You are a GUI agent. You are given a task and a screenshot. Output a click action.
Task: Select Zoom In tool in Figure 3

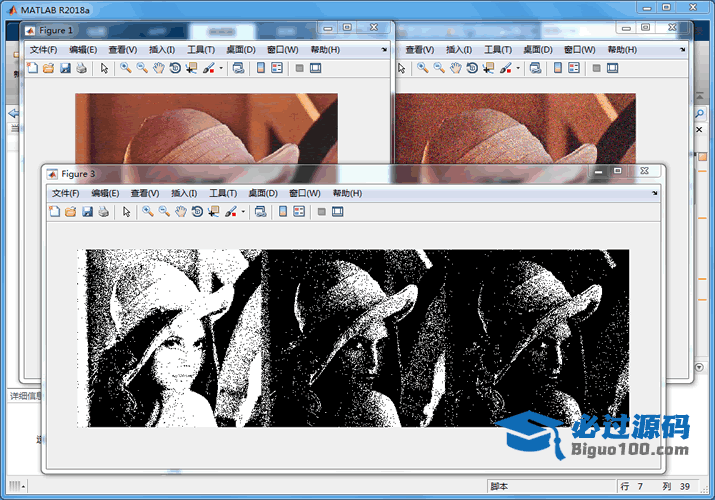147,211
